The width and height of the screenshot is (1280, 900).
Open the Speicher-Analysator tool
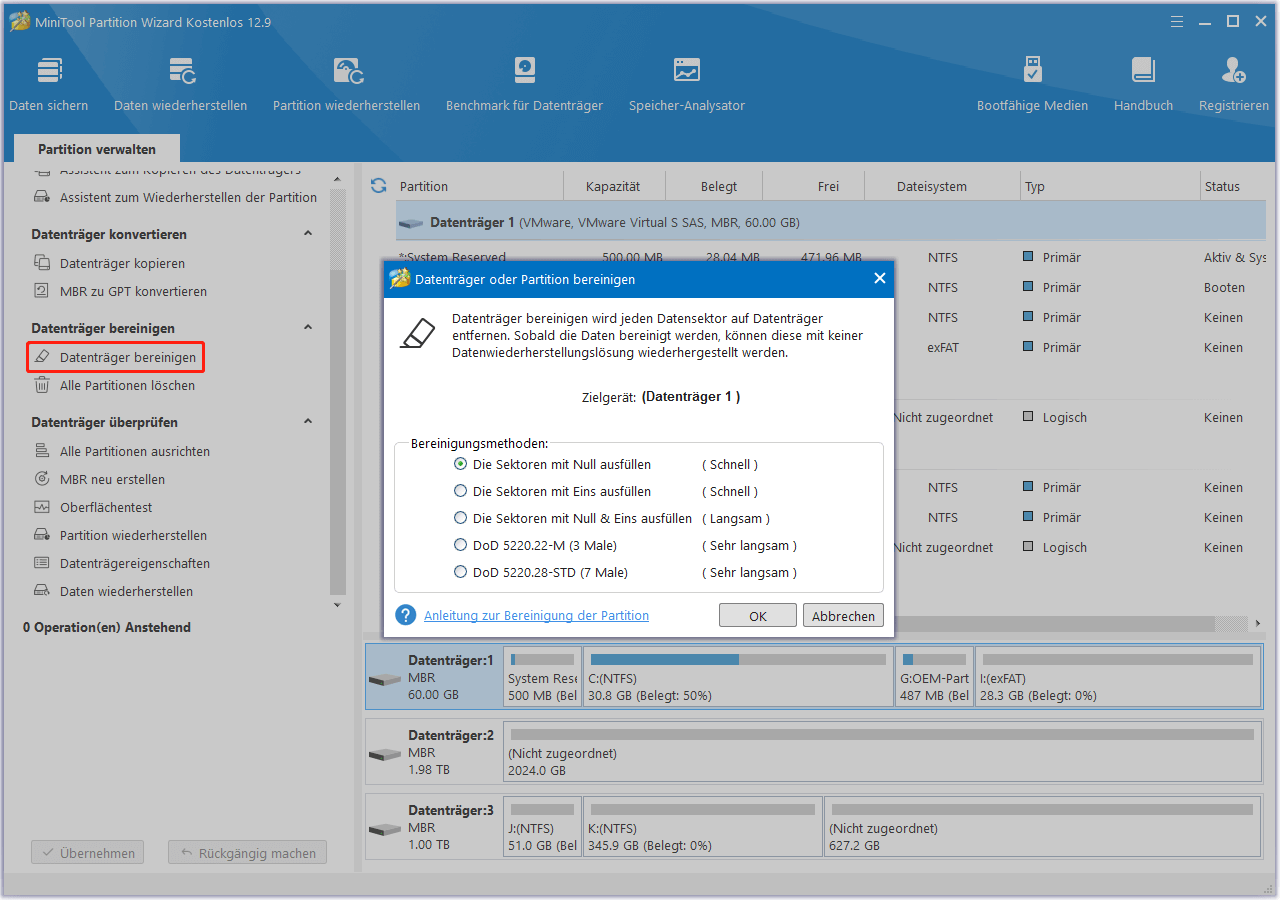[686, 84]
